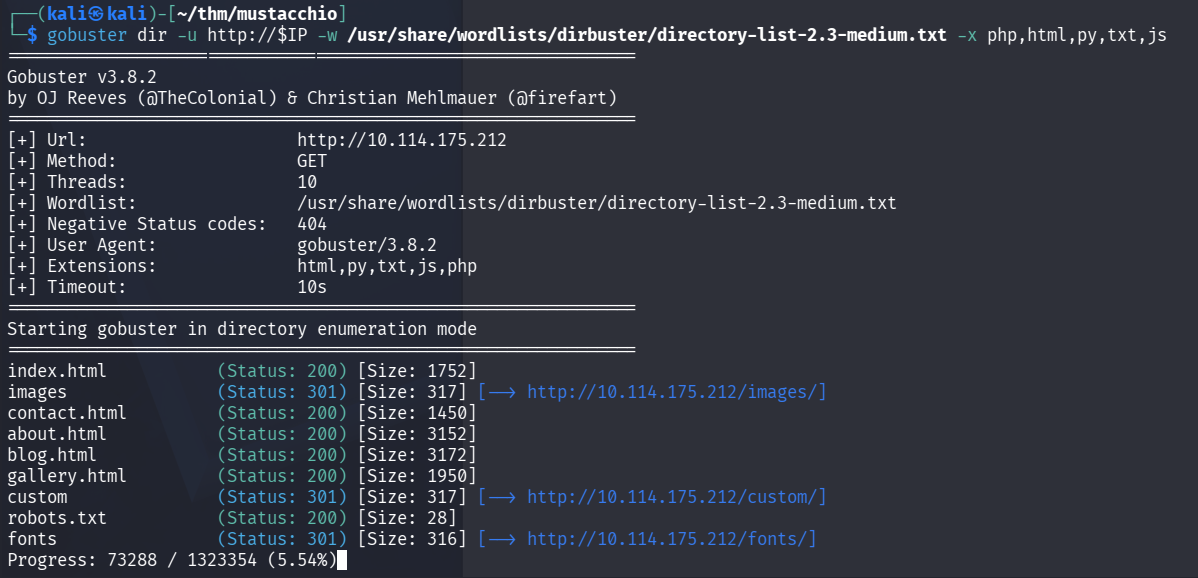1198x578 pixels.
Task: Click the [+] Timeout: label
Action: click(x=67, y=287)
